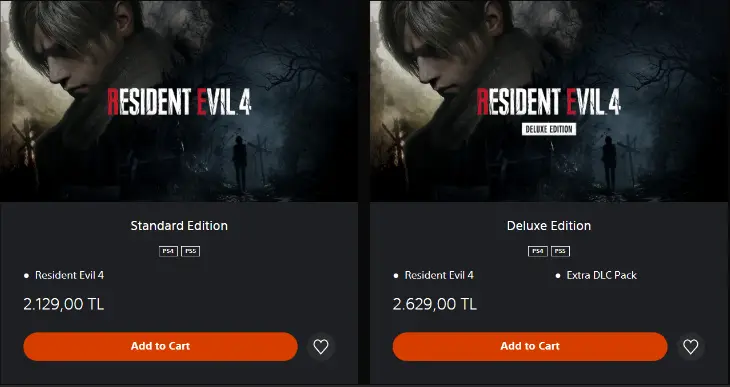Click the 2.629,00 TL price
The image size is (730, 387).
435,305
